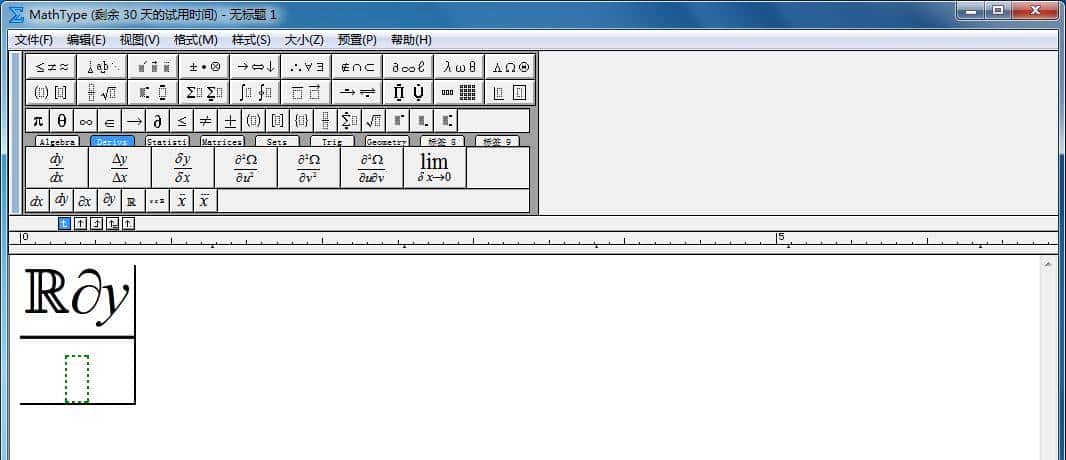Insert the plus-minus sign from small bar
Image resolution: width=1066 pixels, height=460 pixels.
point(230,121)
